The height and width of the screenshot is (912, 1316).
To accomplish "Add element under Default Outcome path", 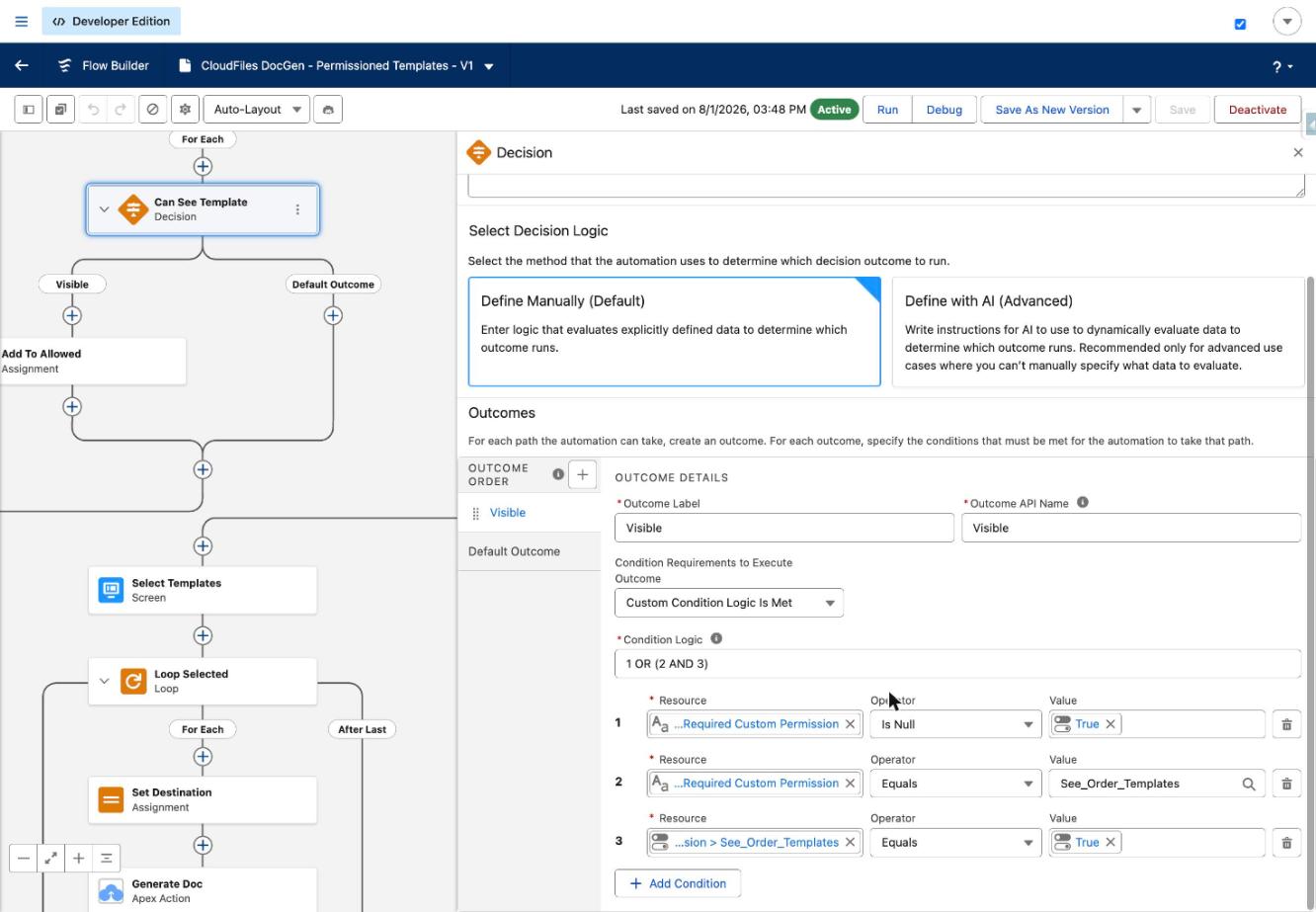I will point(333,316).
